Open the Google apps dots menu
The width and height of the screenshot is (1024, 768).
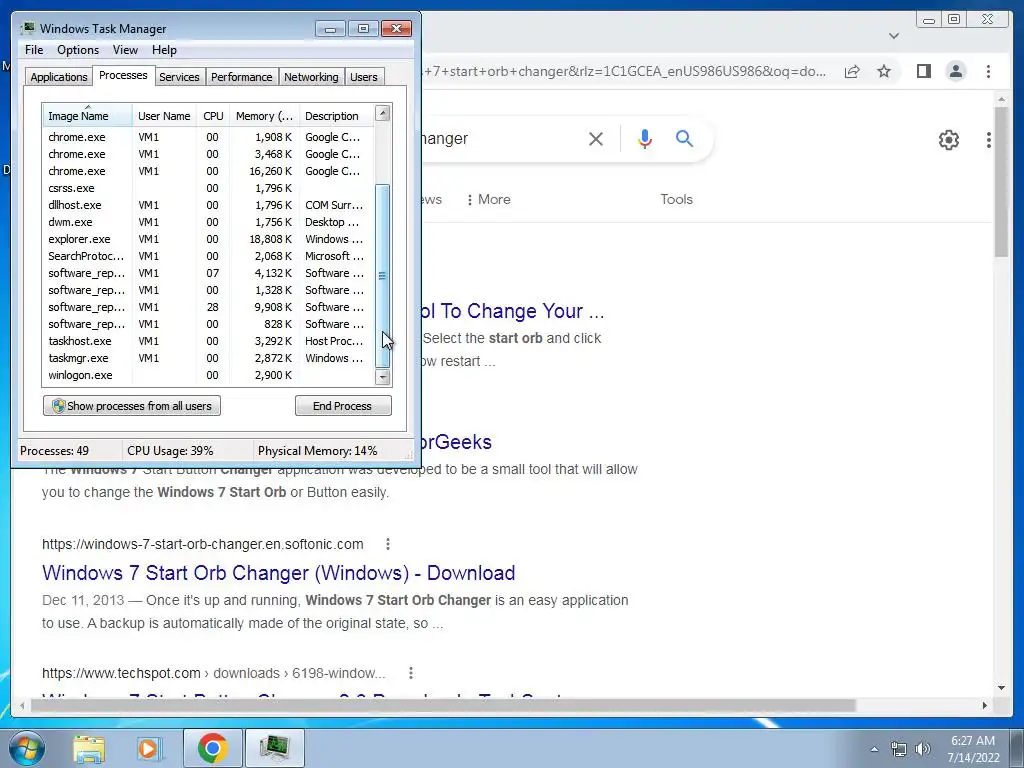coord(989,140)
